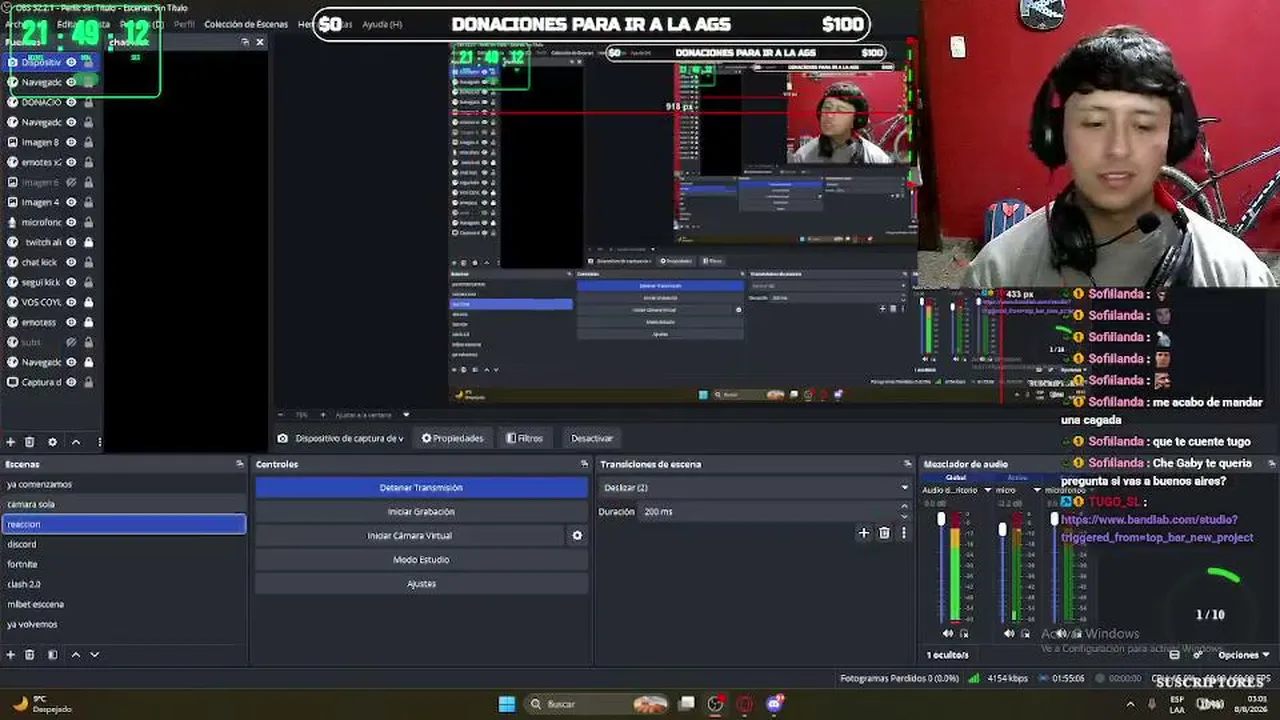Hide the chat kick source
Viewport: 1280px width, 720px height.
[x=71, y=262]
